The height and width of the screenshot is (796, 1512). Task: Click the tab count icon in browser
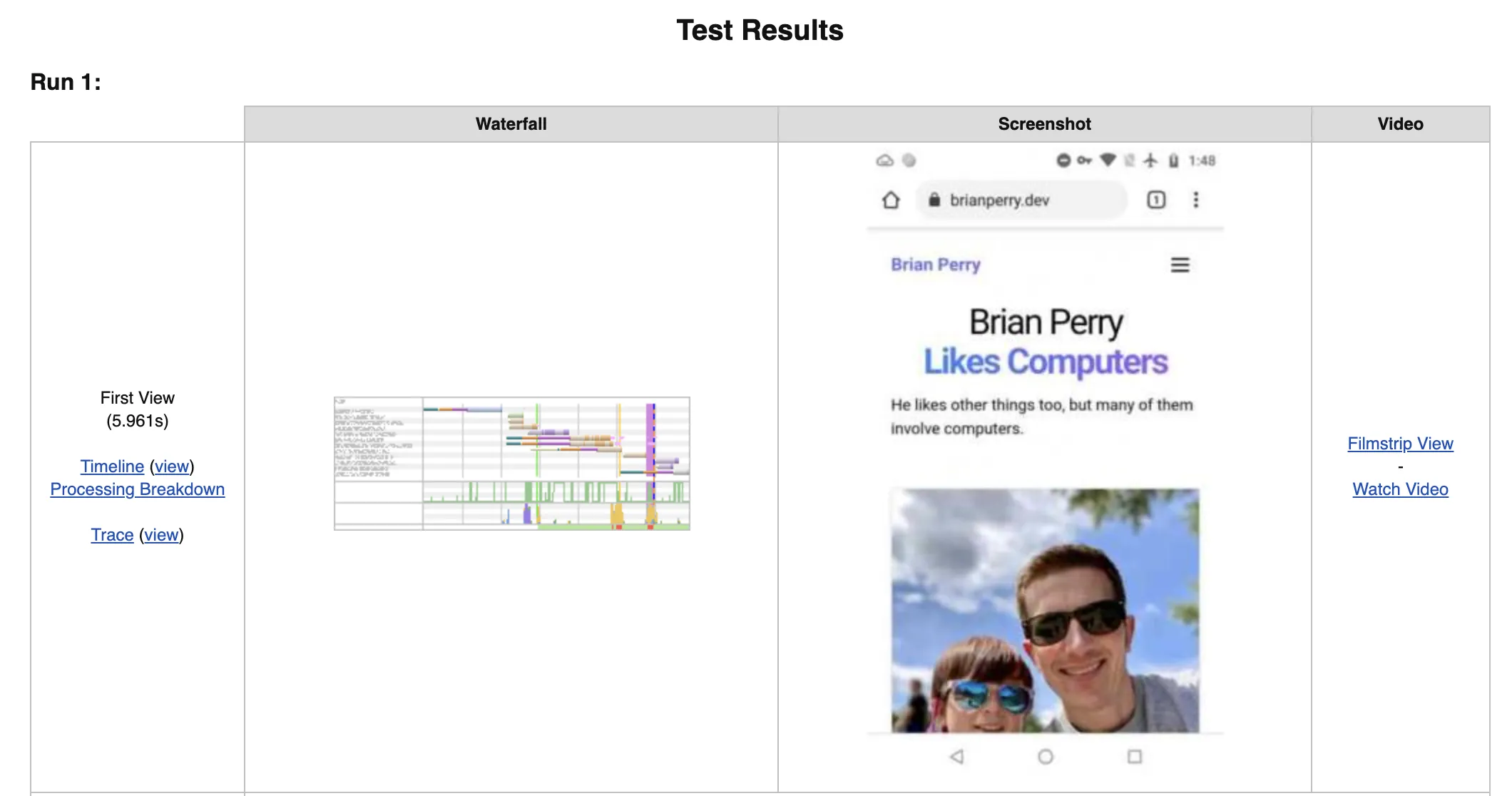point(1156,200)
